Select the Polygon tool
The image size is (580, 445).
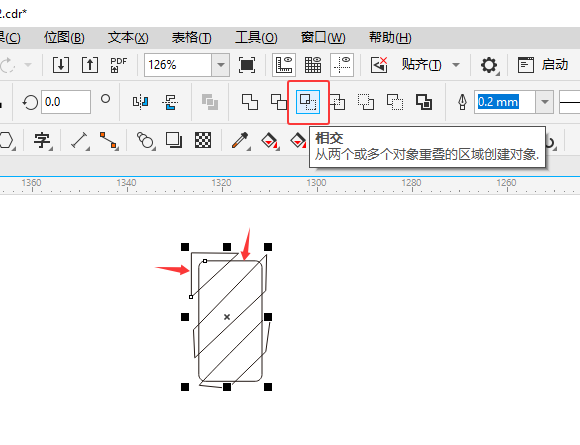click(7, 141)
